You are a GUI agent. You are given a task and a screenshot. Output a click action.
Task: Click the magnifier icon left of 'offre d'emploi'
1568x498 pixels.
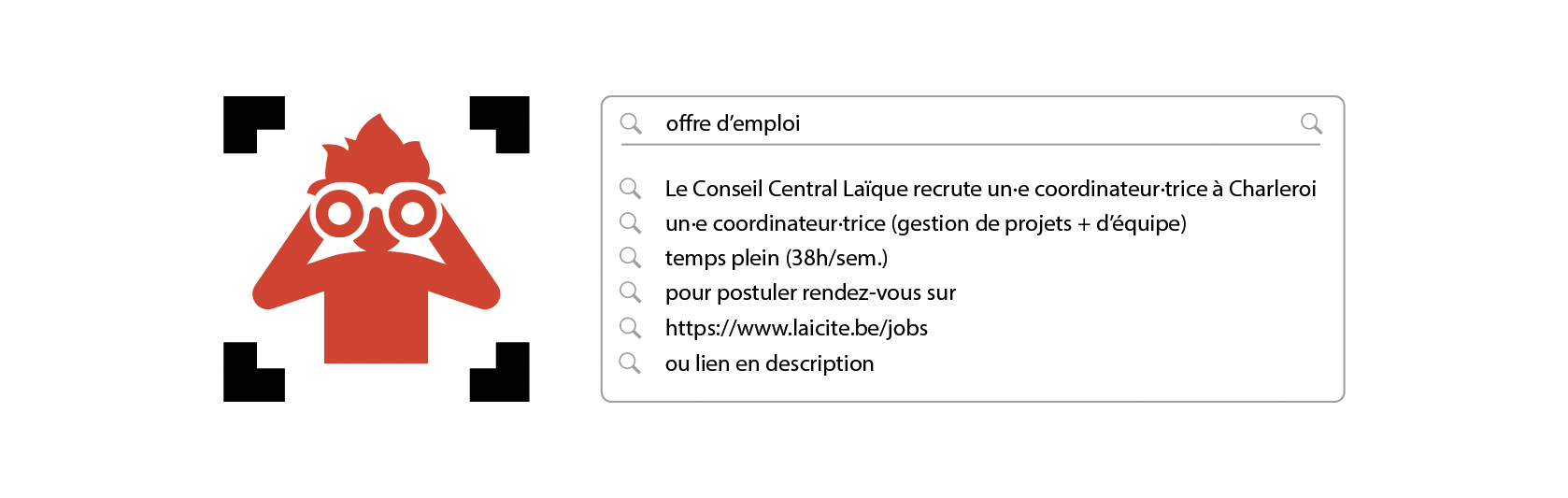pyautogui.click(x=631, y=123)
